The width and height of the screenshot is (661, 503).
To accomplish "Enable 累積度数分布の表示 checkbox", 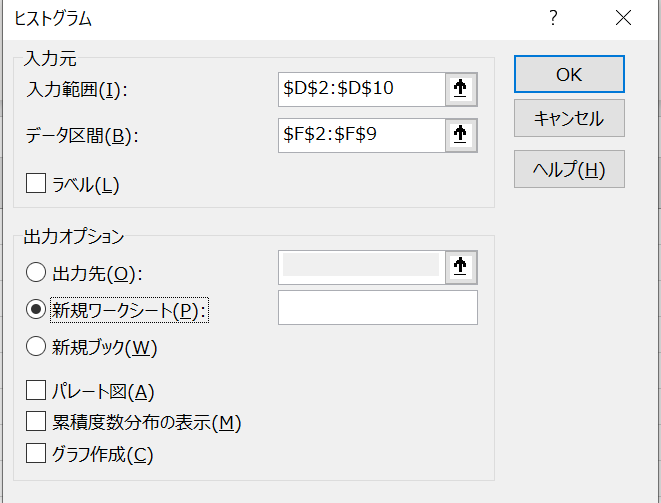I will tap(37, 422).
